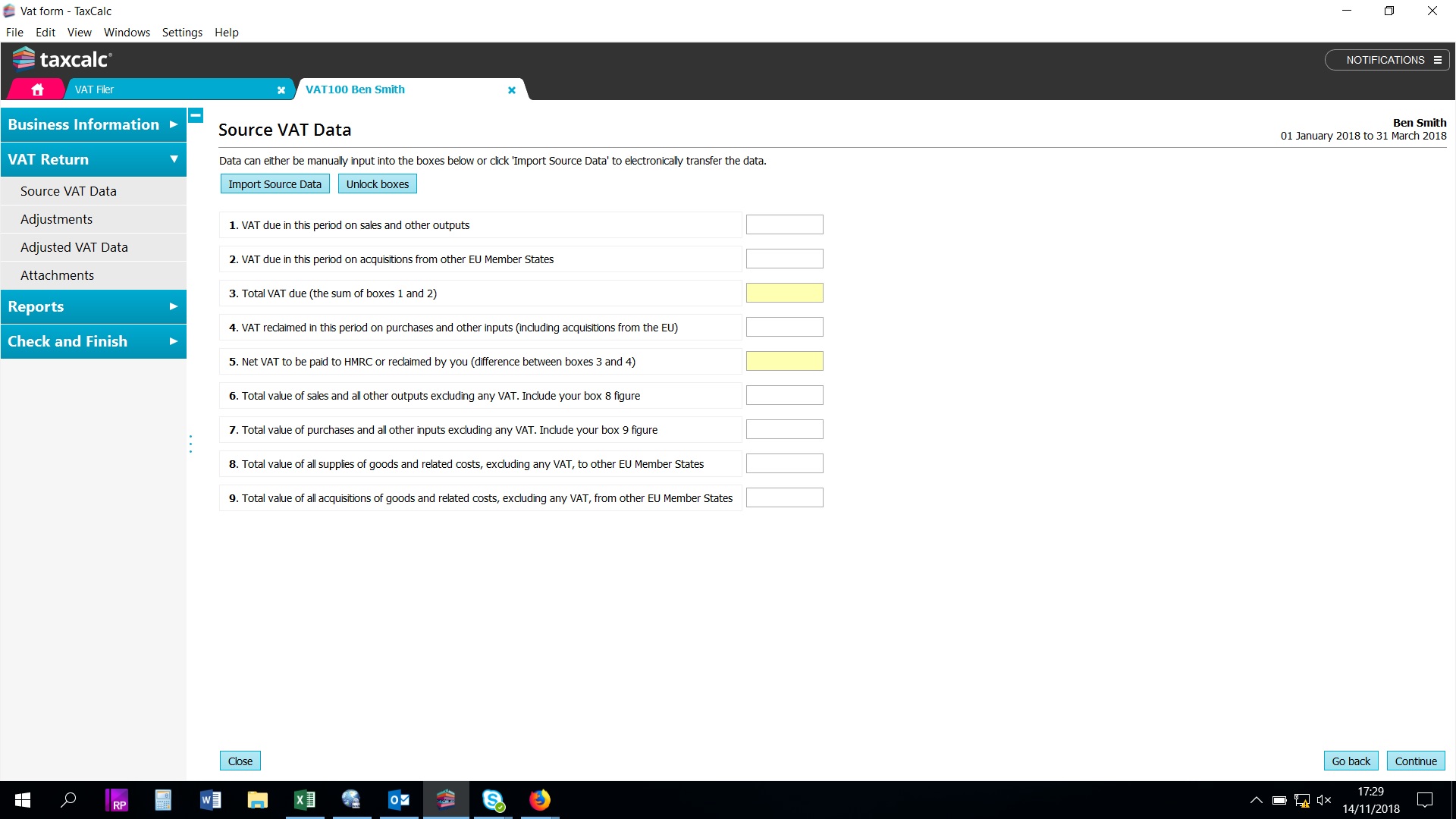Collapse the sidebar with the minus icon
Viewport: 1456px width, 819px height.
coord(196,115)
